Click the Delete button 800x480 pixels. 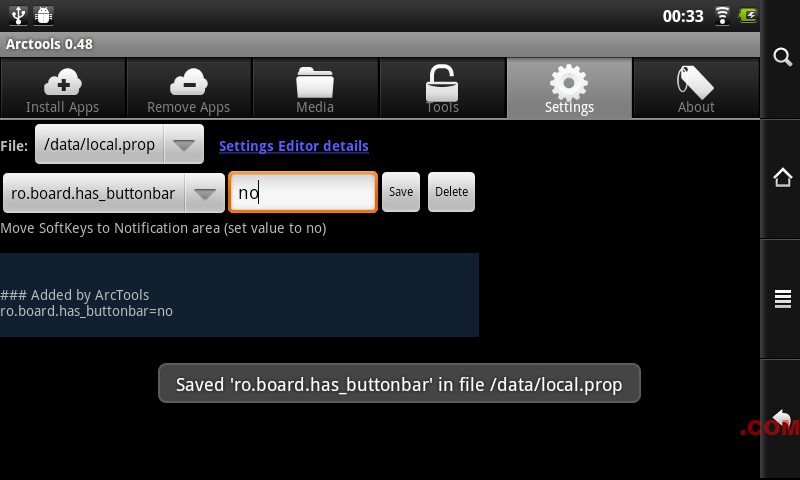(452, 192)
